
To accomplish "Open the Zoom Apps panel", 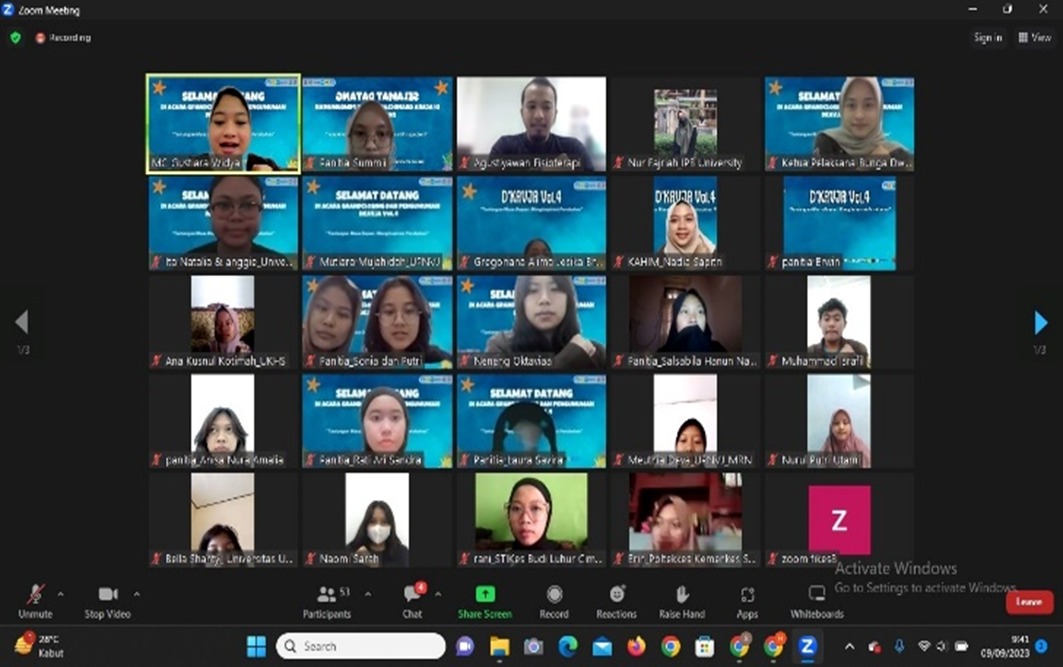I will pos(747,599).
